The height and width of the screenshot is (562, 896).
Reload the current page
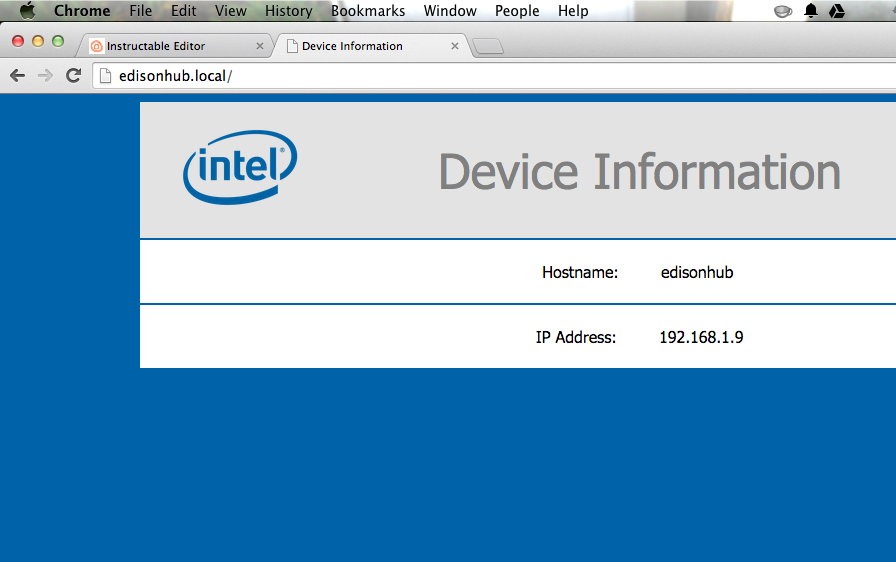(73, 75)
